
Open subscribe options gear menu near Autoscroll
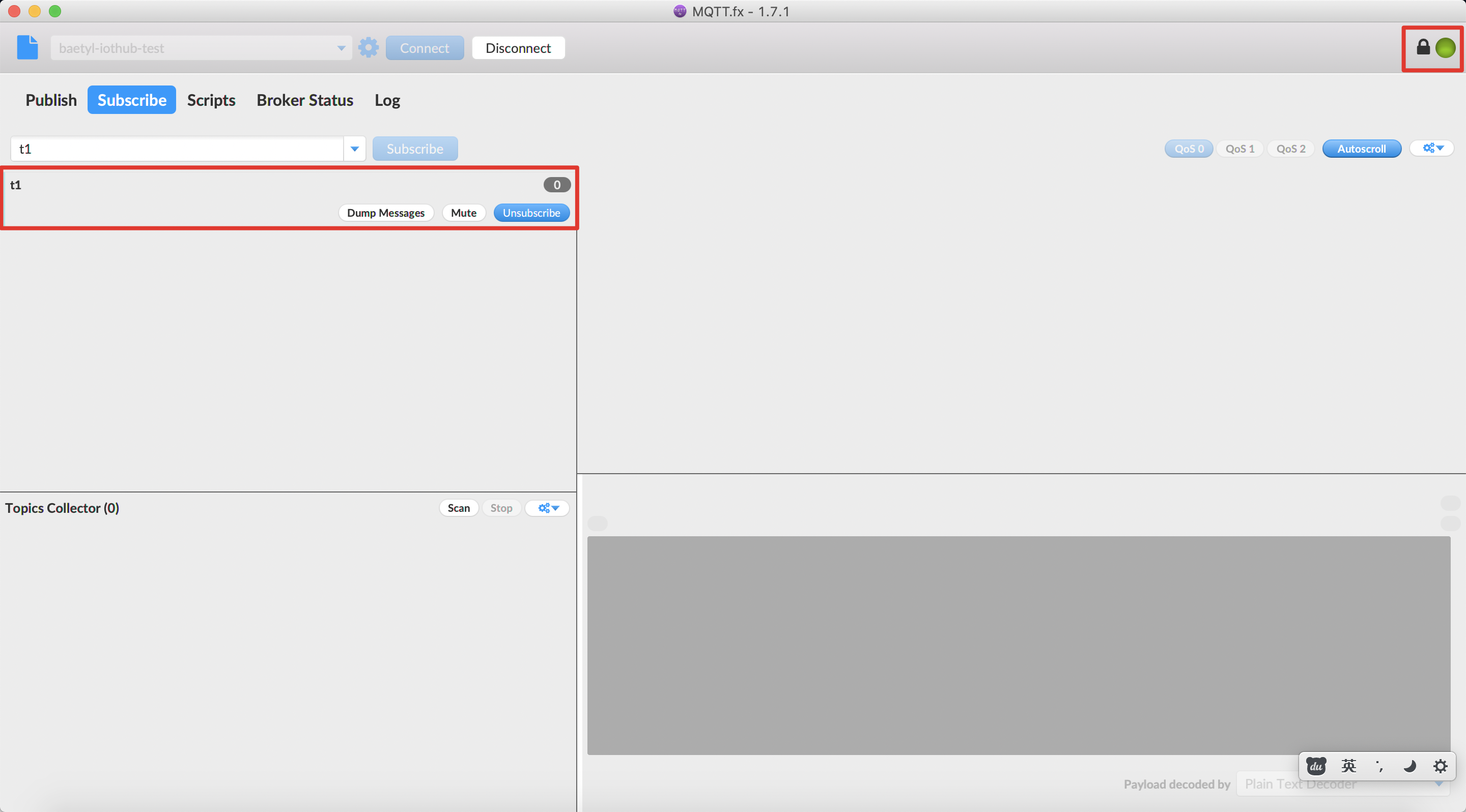pos(1432,149)
